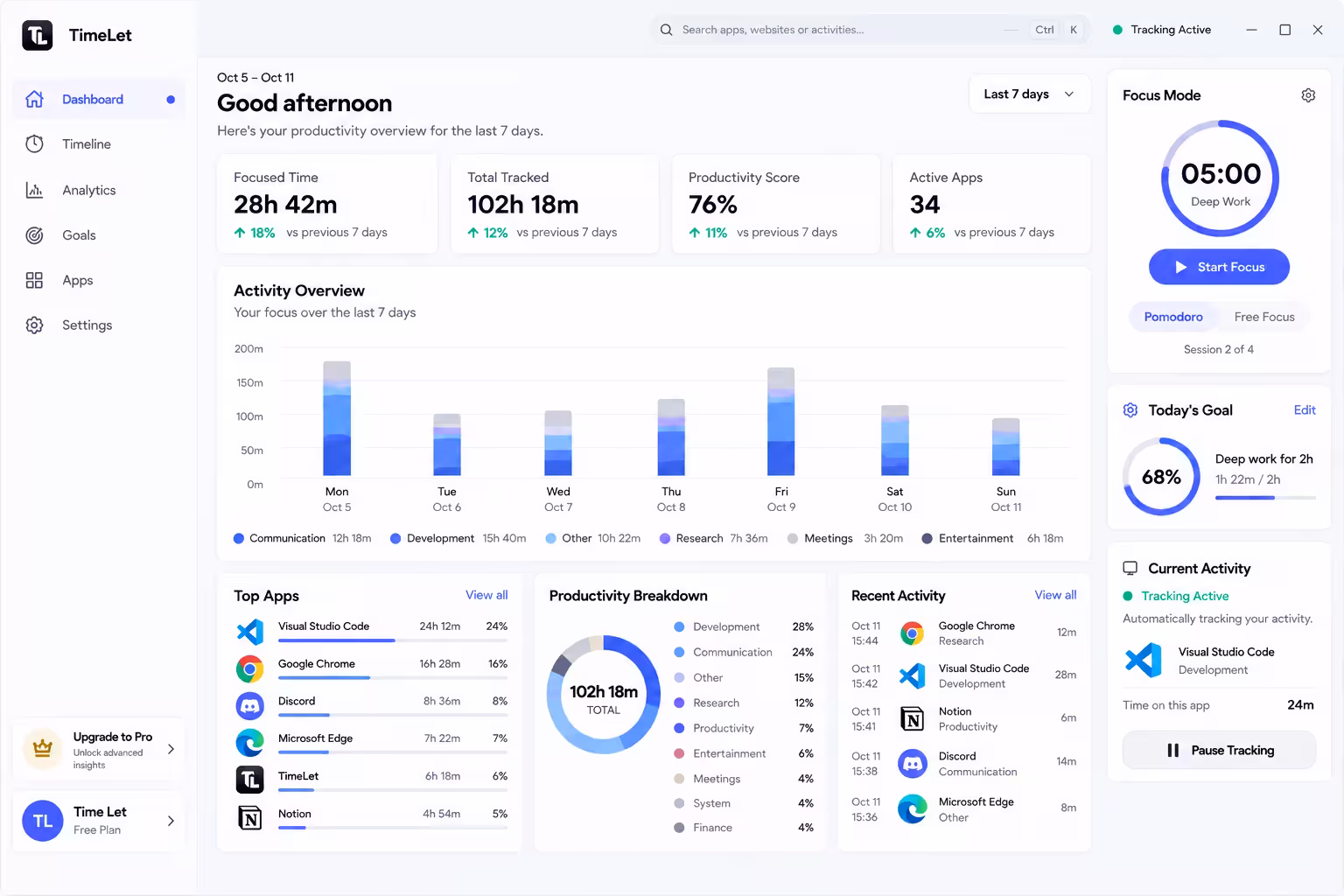The height and width of the screenshot is (896, 1344).
Task: Click Google Chrome icon in Recent Activity
Action: 913,633
